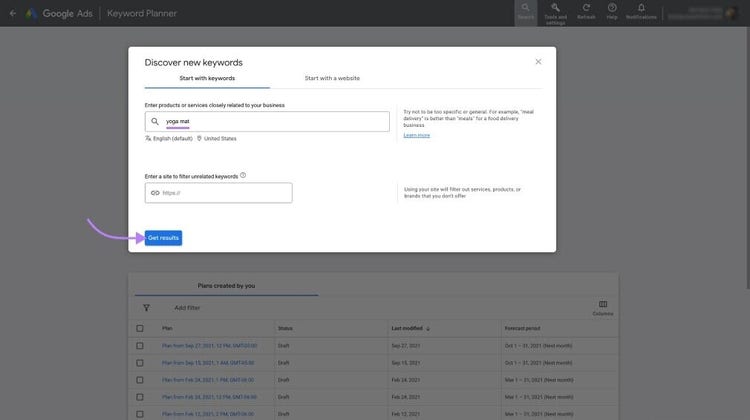Viewport: 750px width, 420px height.
Task: Open Plan from Feb 24, 2021, 1 PM
Action: pyautogui.click(x=208, y=380)
